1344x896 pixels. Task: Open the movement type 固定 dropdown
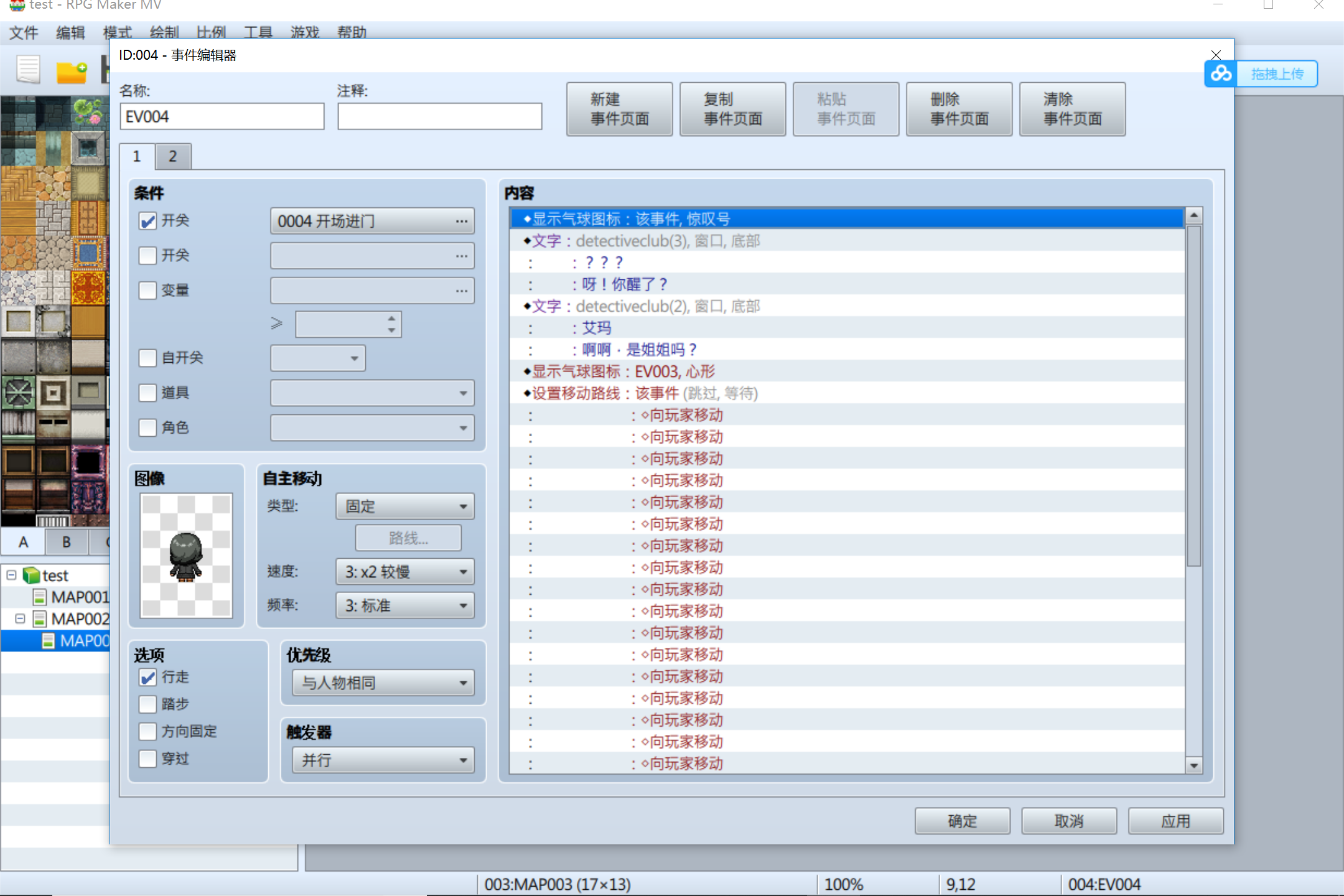[405, 506]
